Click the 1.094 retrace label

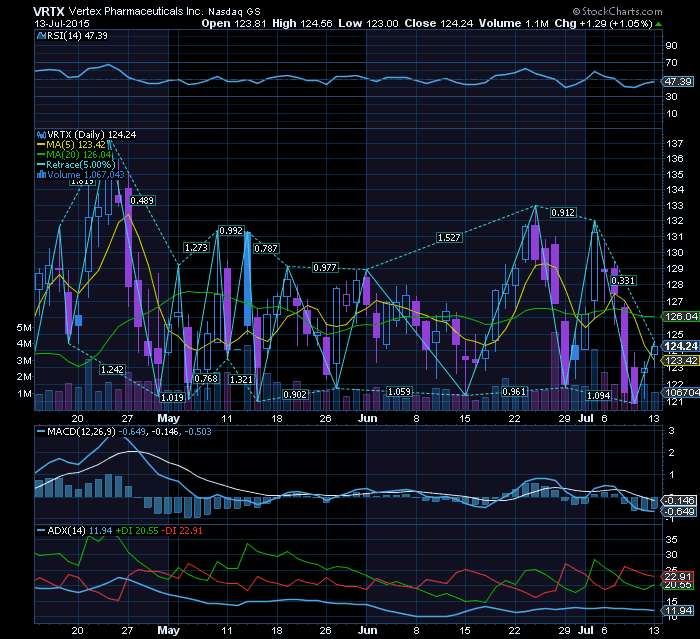tap(598, 396)
